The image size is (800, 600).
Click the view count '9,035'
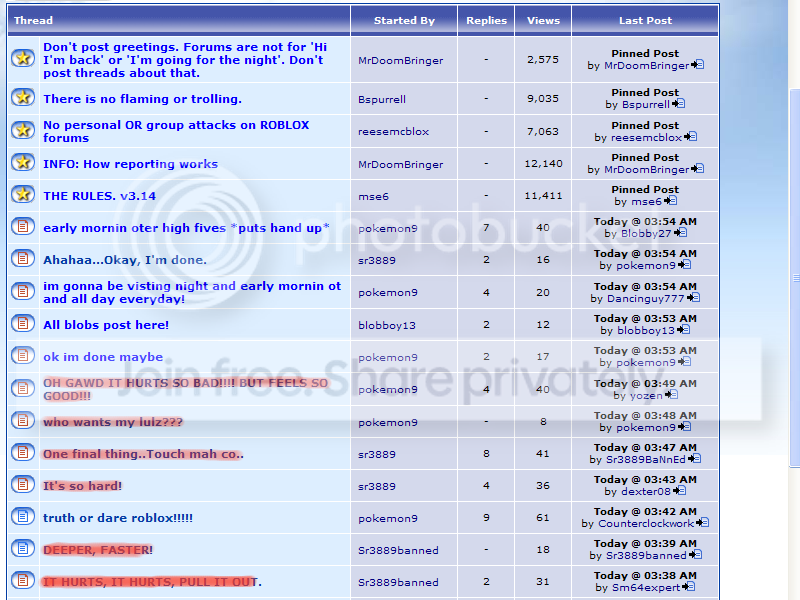(543, 98)
